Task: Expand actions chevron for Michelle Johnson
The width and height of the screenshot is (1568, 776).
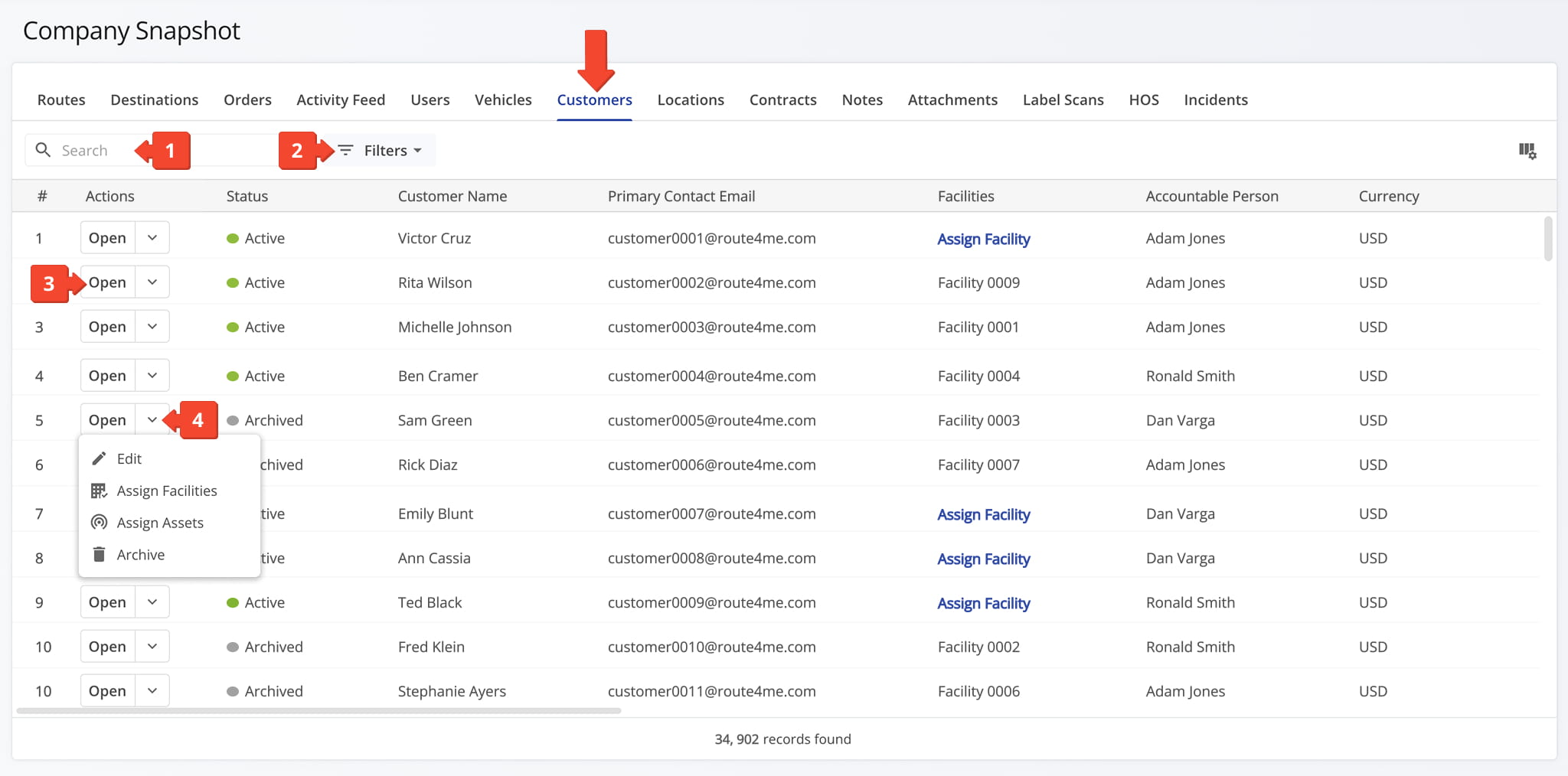Action: pyautogui.click(x=152, y=327)
